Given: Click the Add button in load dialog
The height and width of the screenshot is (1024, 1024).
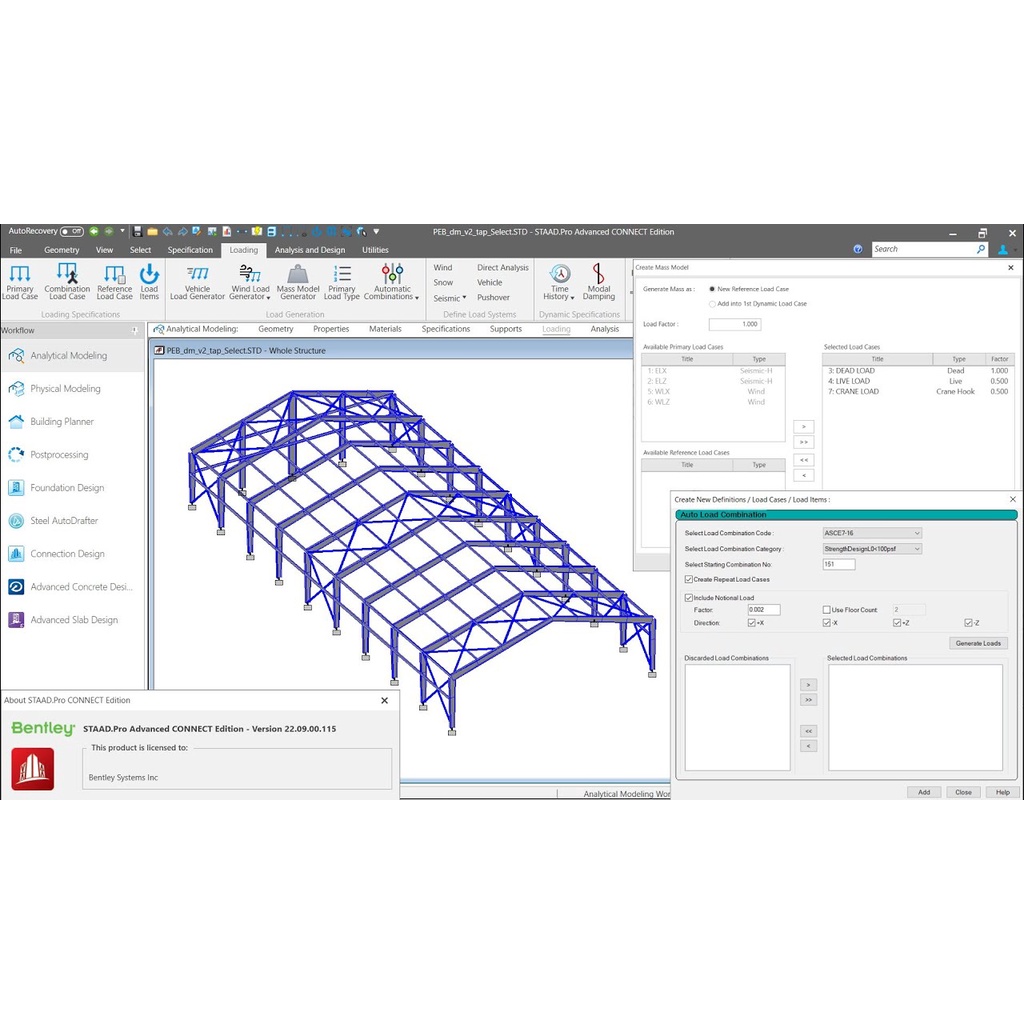Looking at the screenshot, I should coord(923,792).
